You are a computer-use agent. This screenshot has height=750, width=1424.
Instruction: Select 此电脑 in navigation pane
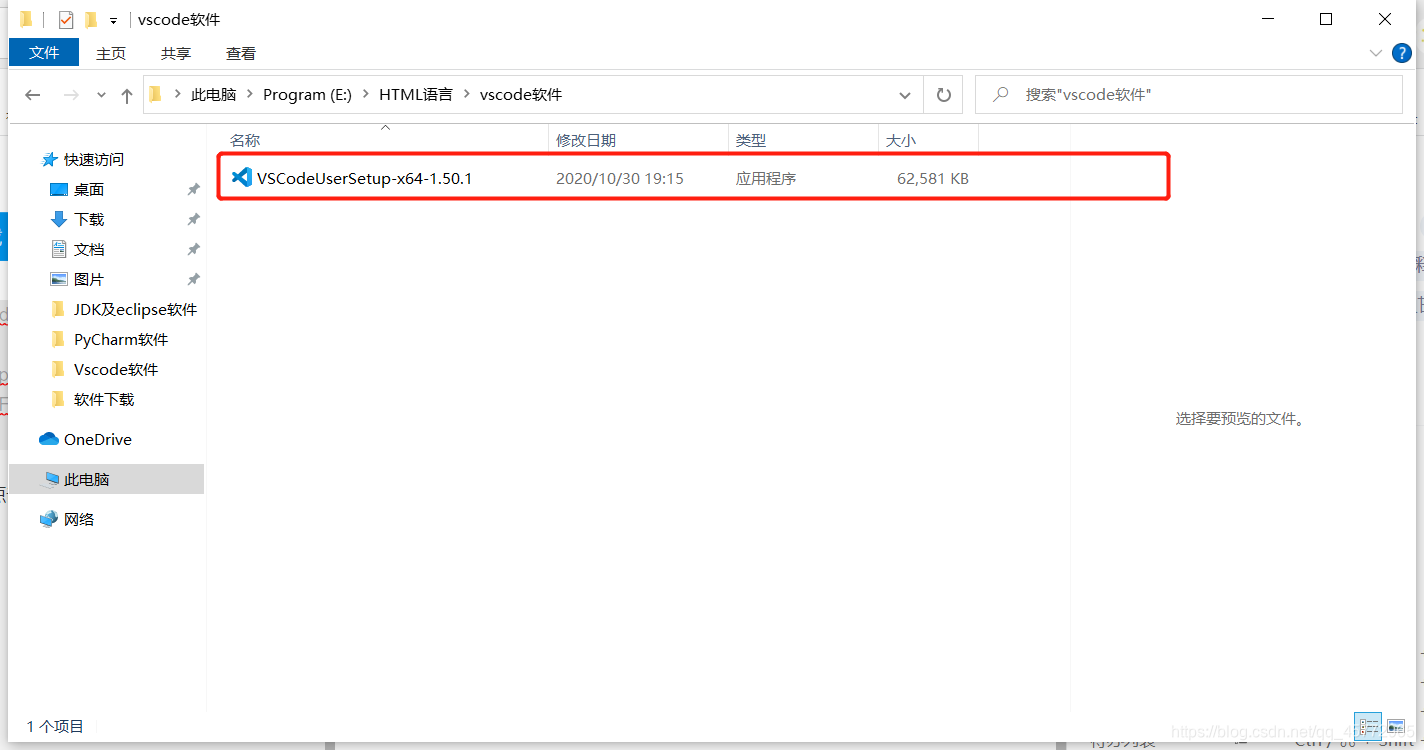pos(106,479)
